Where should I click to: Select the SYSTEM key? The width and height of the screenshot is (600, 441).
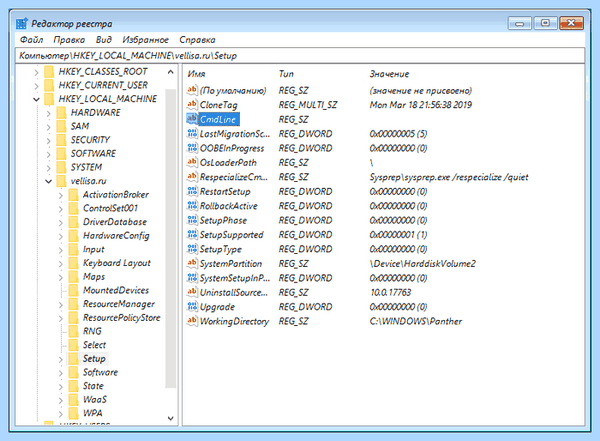point(86,167)
